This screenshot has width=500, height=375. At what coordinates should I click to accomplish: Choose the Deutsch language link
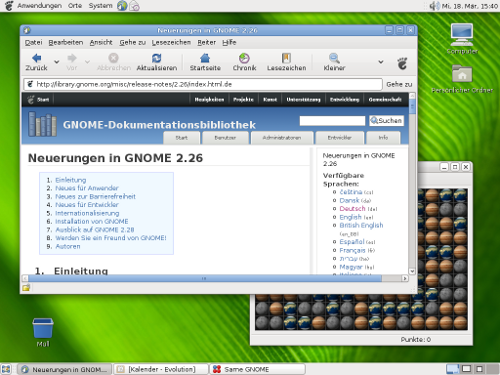(352, 209)
